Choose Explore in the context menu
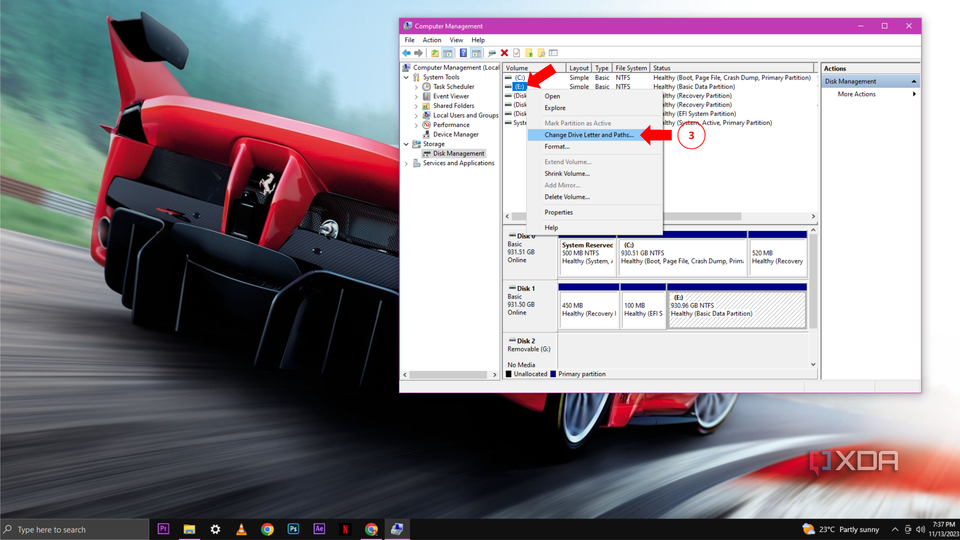960x540 pixels. click(x=594, y=108)
